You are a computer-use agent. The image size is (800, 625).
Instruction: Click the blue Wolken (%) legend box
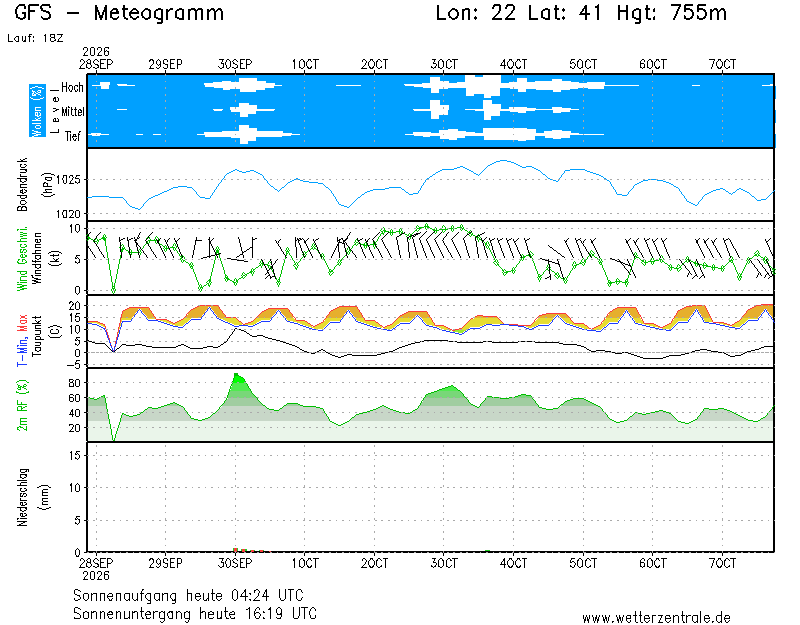point(37,111)
